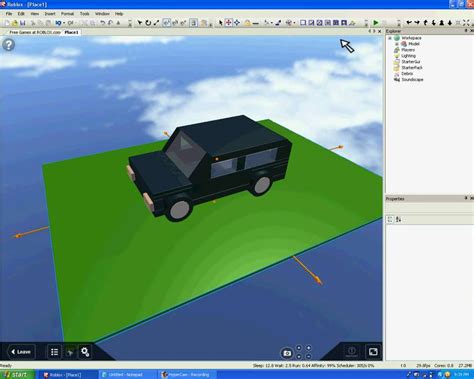This screenshot has height=379, width=474.
Task: Click the Leave game button
Action: click(x=21, y=352)
